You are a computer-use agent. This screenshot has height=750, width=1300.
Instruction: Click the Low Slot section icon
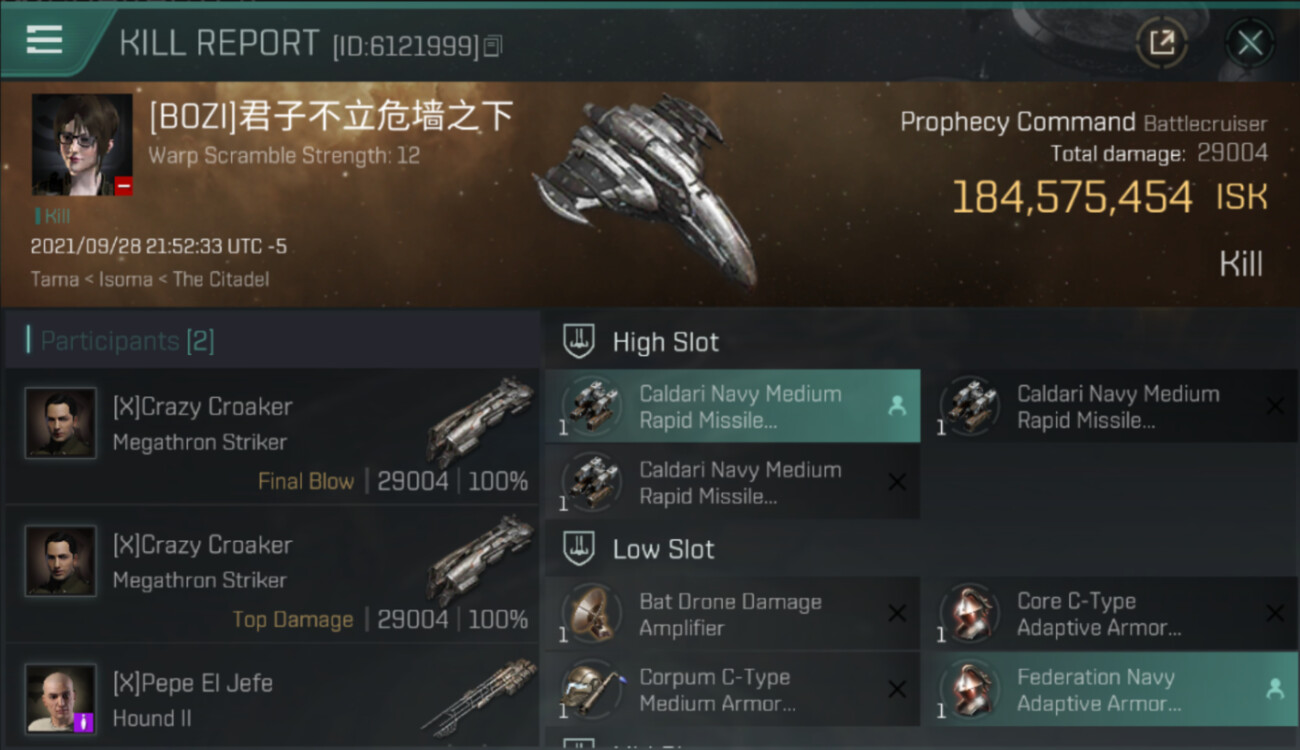click(x=579, y=548)
